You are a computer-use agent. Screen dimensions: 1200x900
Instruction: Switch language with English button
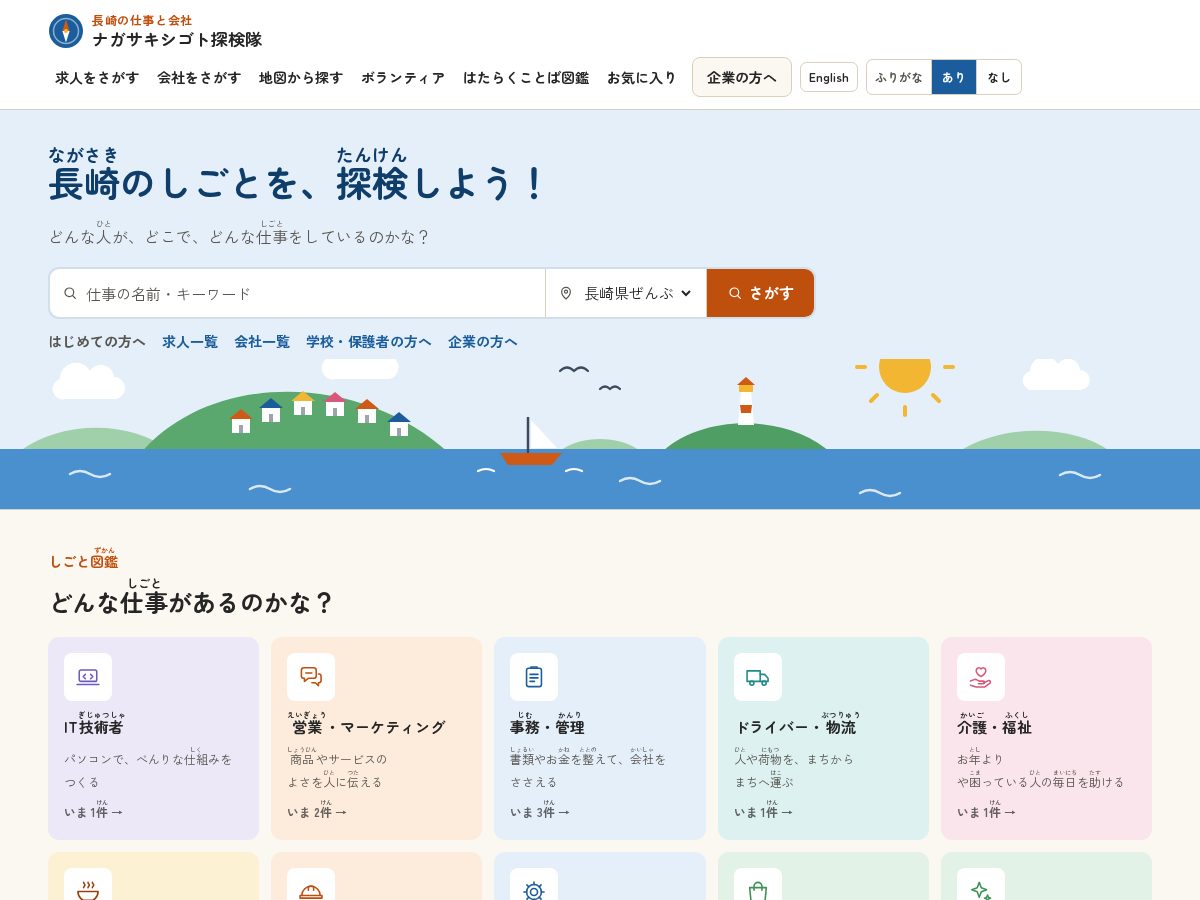[x=829, y=77]
